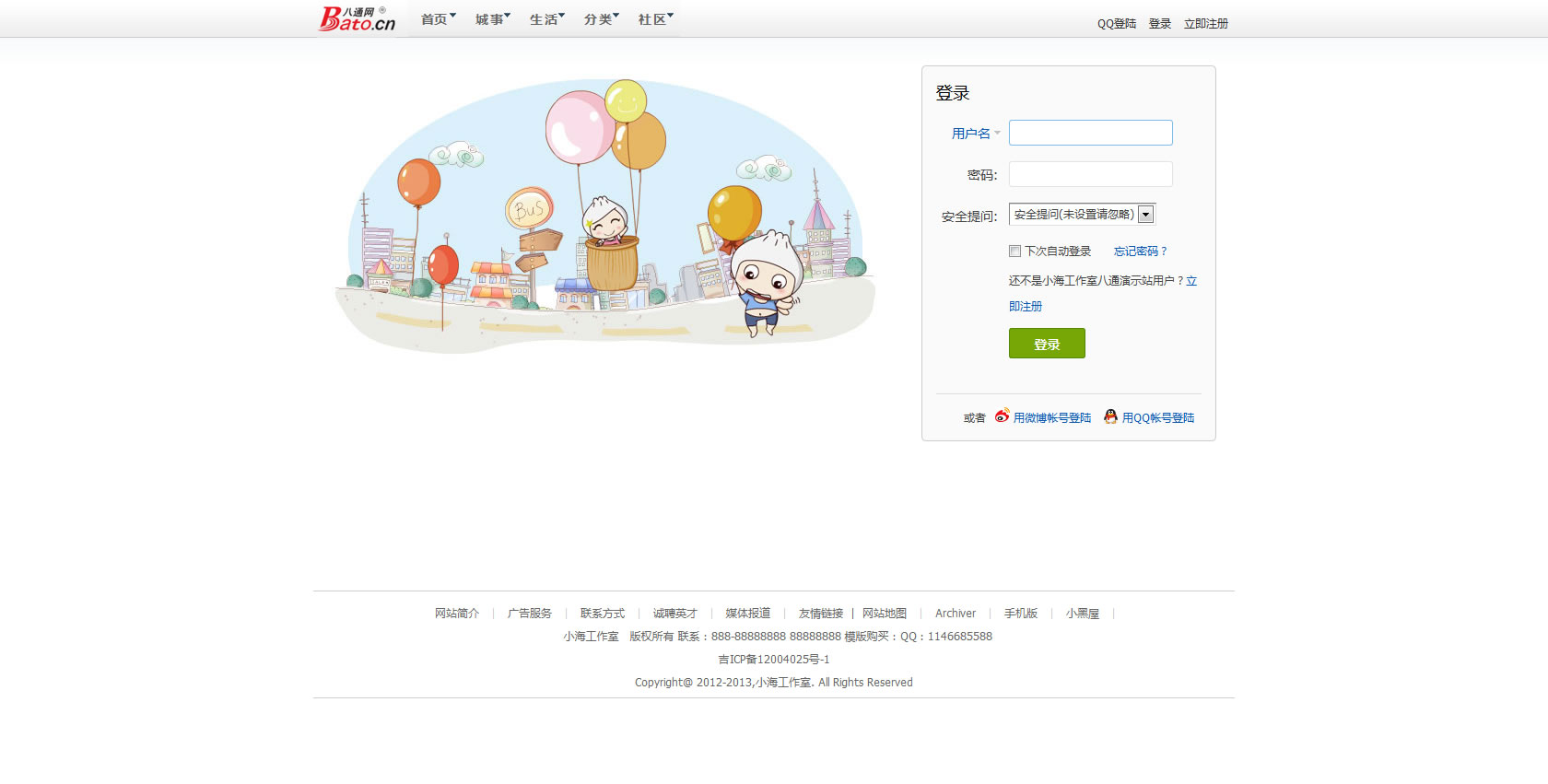Enable the 下次自动登录 checkbox
Viewport: 1548px width, 784px height.
pyautogui.click(x=1014, y=251)
